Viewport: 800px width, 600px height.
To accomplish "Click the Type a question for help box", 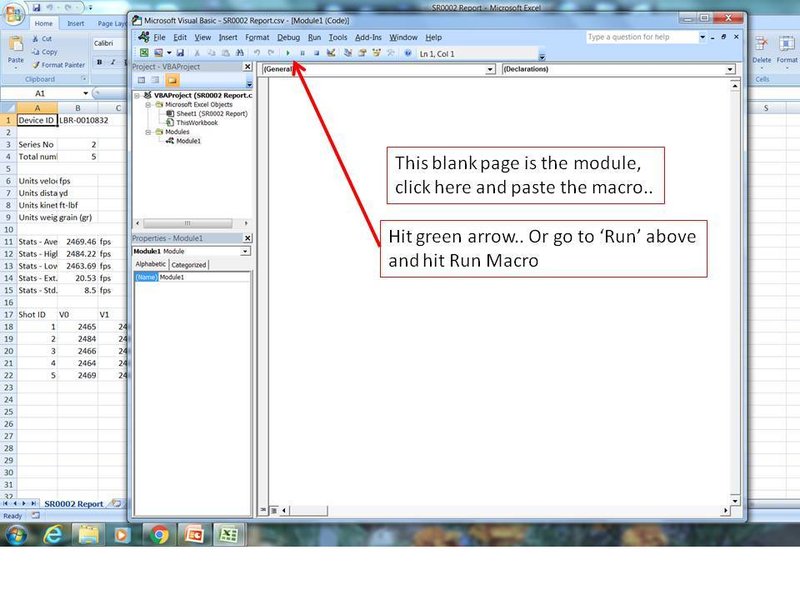I will (642, 37).
